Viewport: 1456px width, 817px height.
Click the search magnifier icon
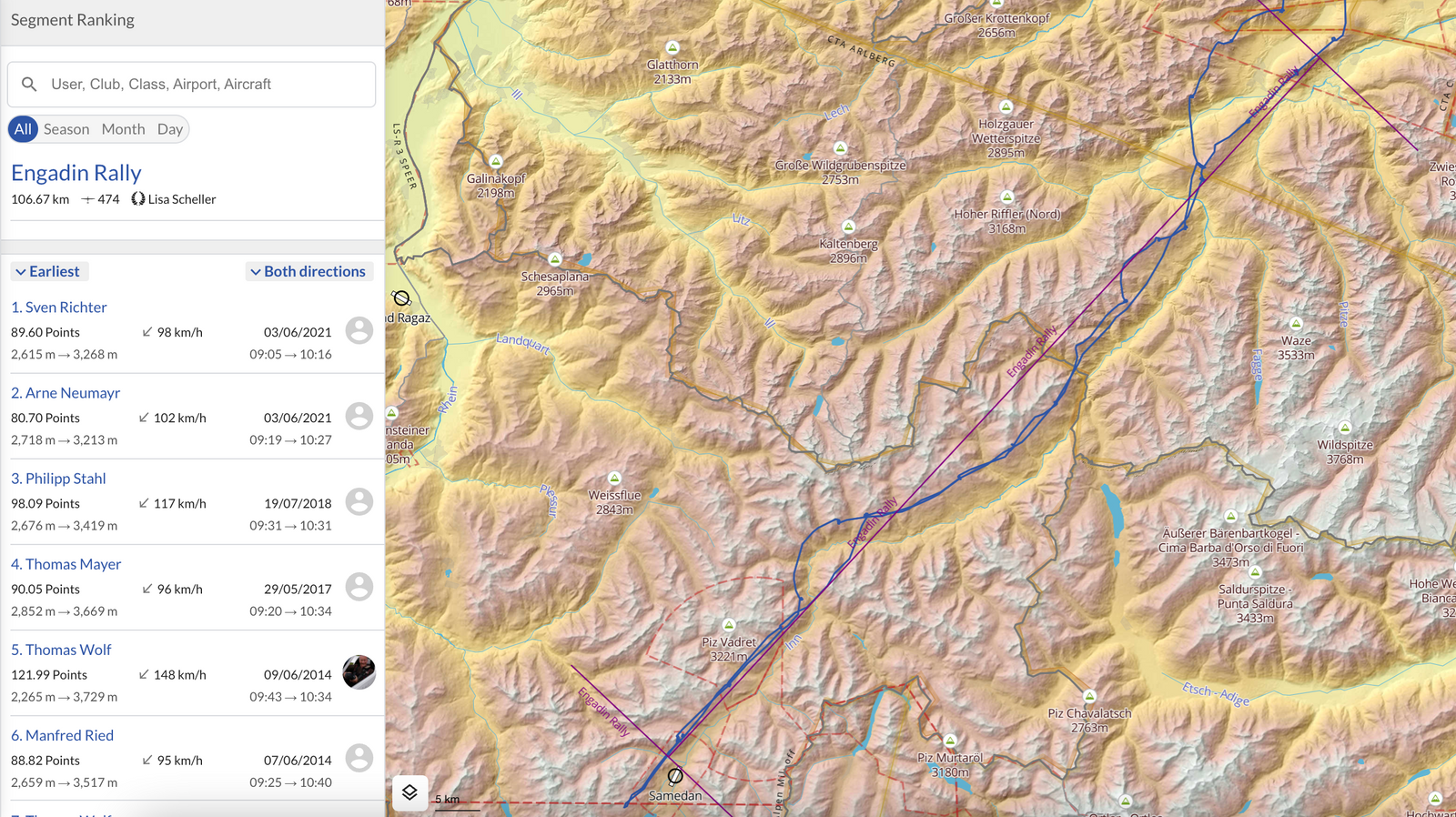pos(29,84)
